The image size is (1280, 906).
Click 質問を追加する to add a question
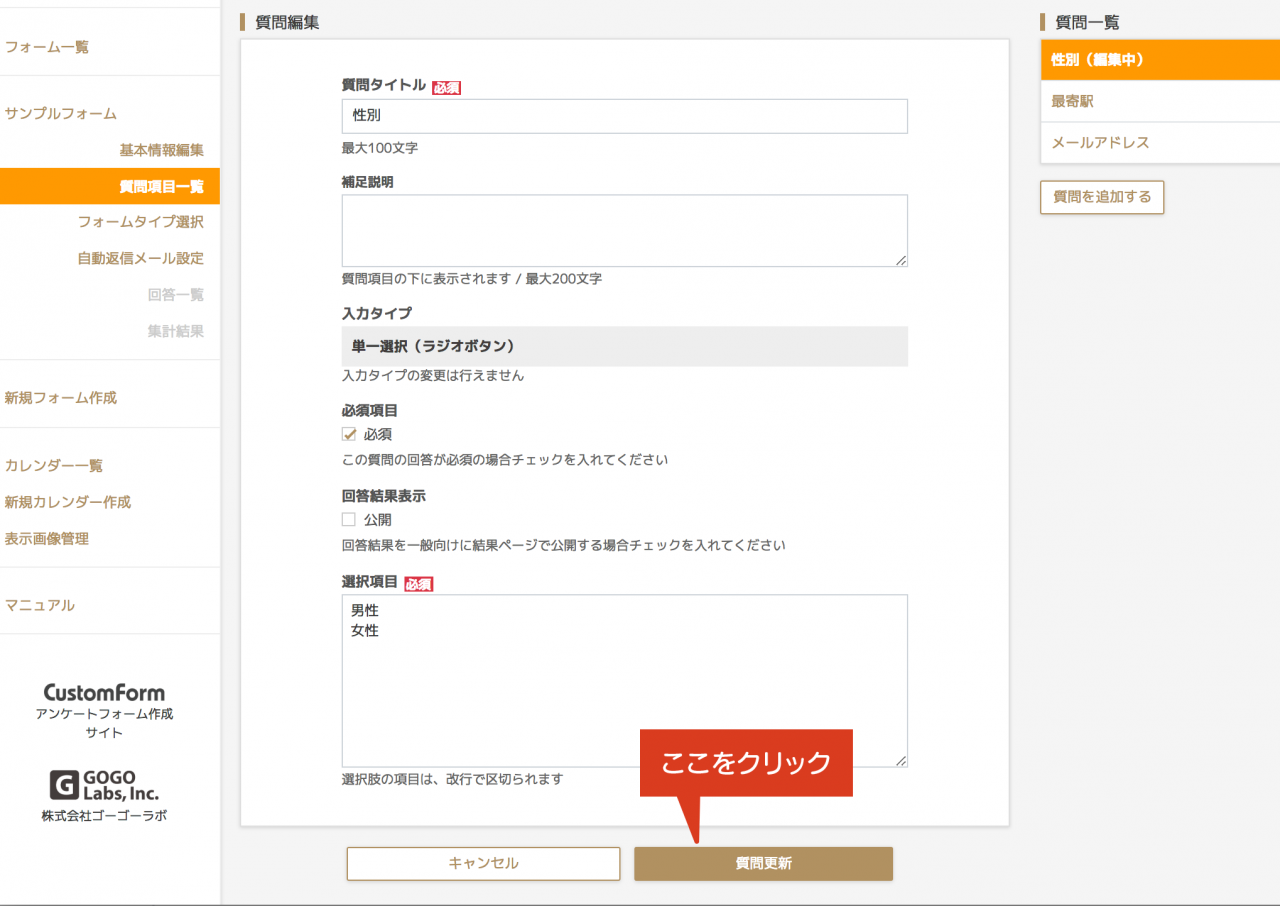pos(1101,197)
